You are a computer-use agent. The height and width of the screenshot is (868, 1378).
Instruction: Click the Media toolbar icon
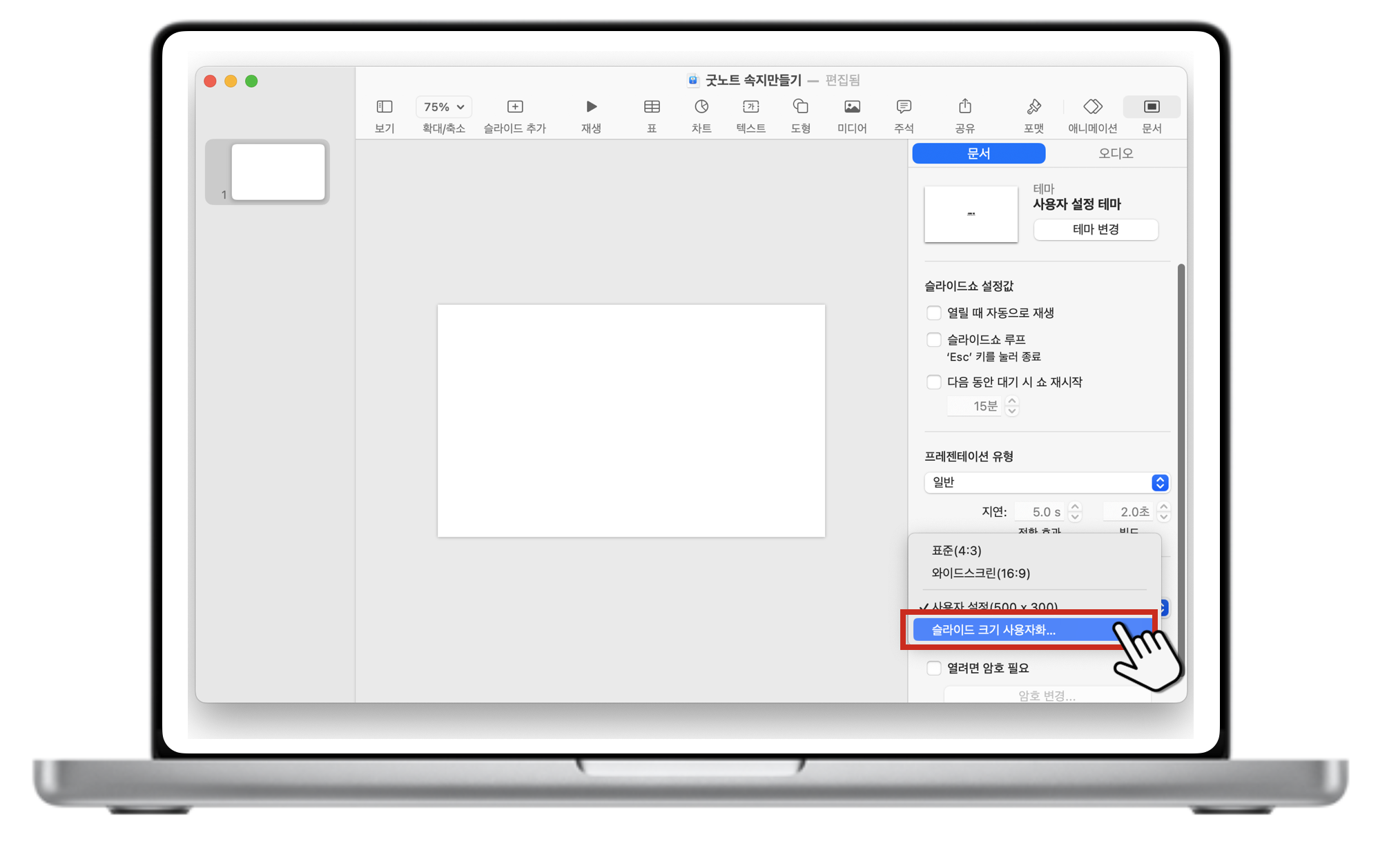coord(852,107)
